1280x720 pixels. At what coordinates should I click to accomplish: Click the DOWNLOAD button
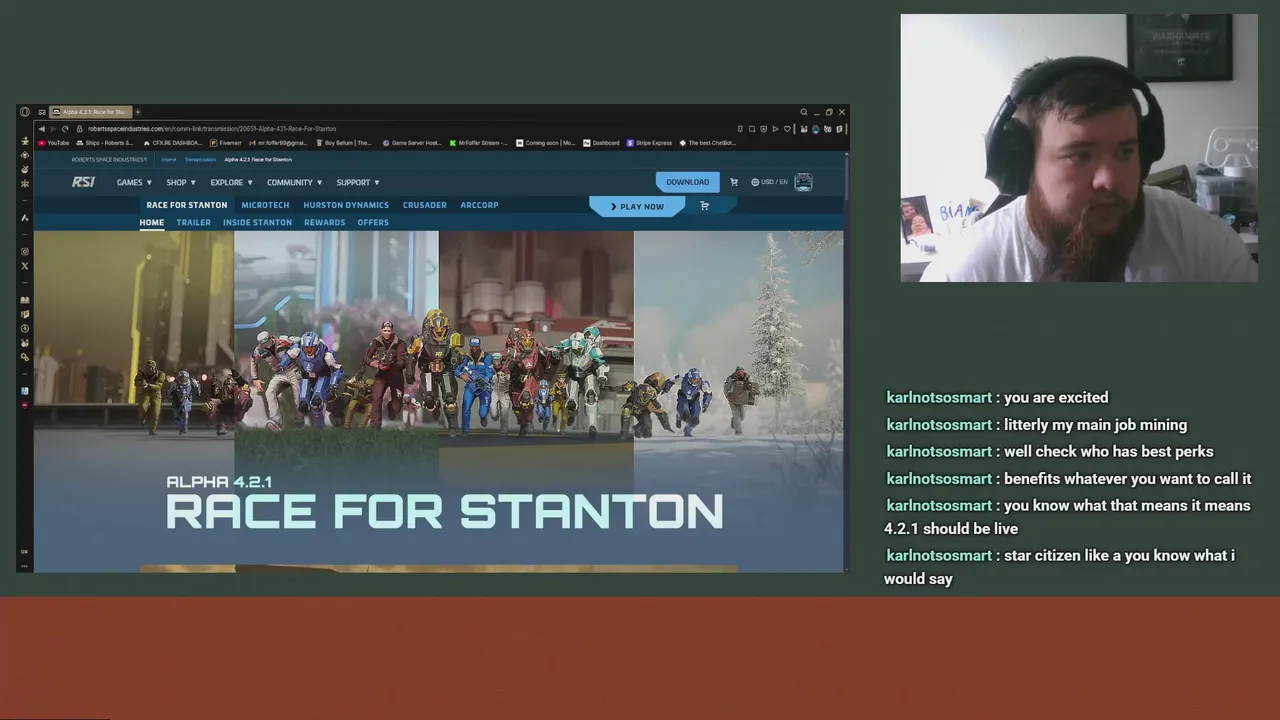coord(687,182)
